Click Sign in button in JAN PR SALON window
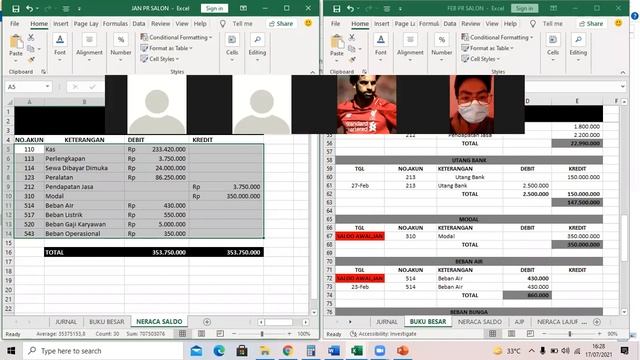The height and width of the screenshot is (360, 640). point(214,9)
